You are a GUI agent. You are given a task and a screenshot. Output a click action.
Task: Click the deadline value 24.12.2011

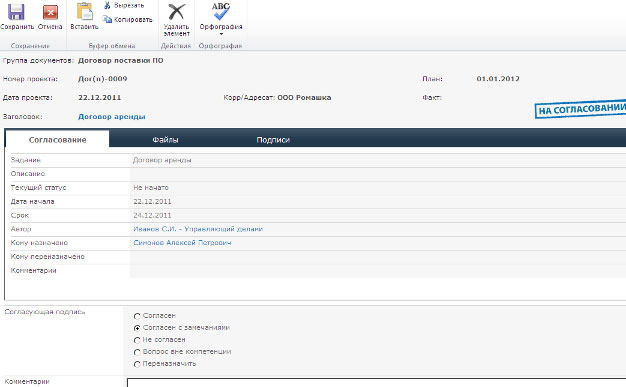tap(152, 215)
